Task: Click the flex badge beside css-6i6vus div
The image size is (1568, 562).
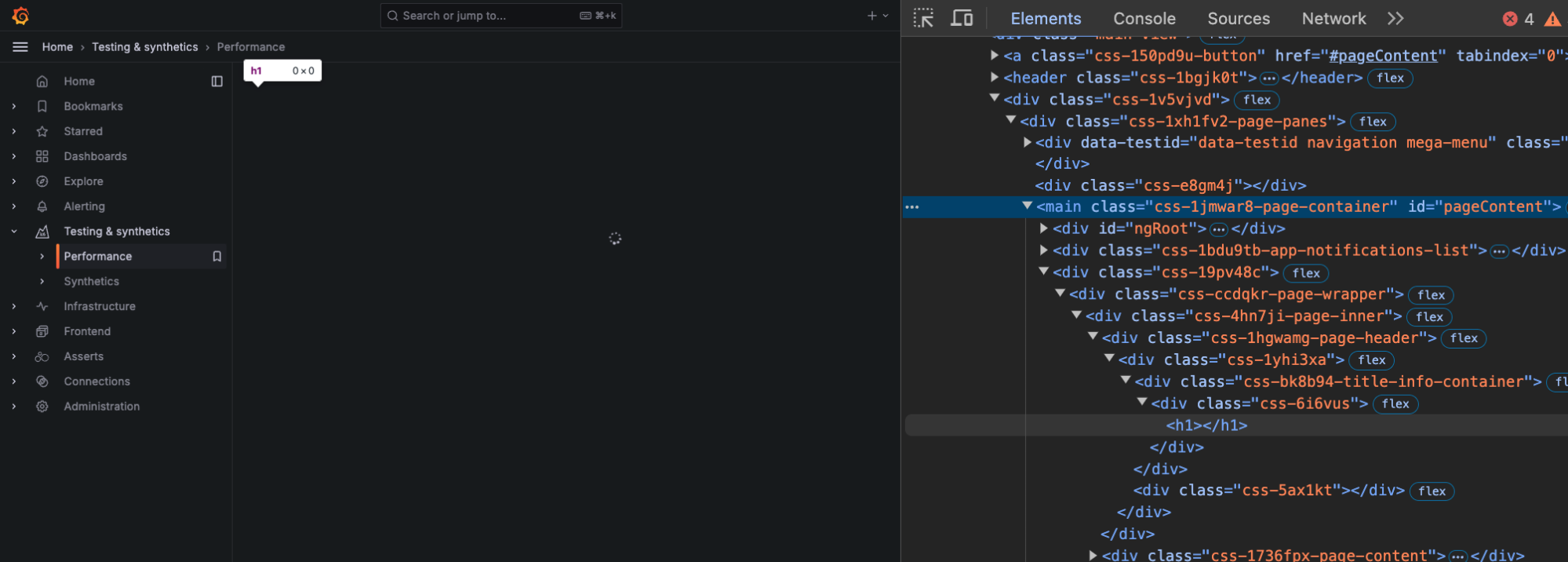Action: 1395,404
